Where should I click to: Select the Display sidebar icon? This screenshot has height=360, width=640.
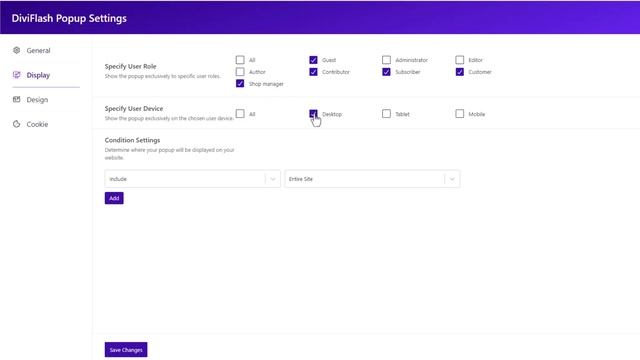[16, 75]
